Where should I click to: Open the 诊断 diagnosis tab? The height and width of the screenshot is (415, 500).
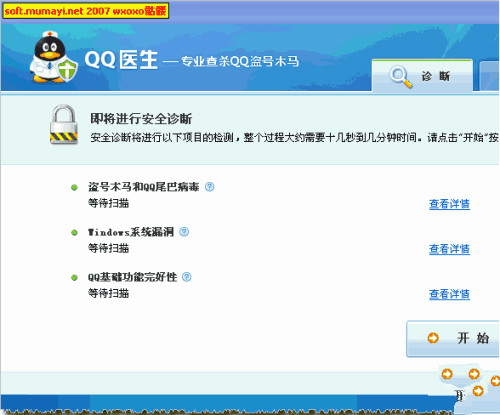422,75
